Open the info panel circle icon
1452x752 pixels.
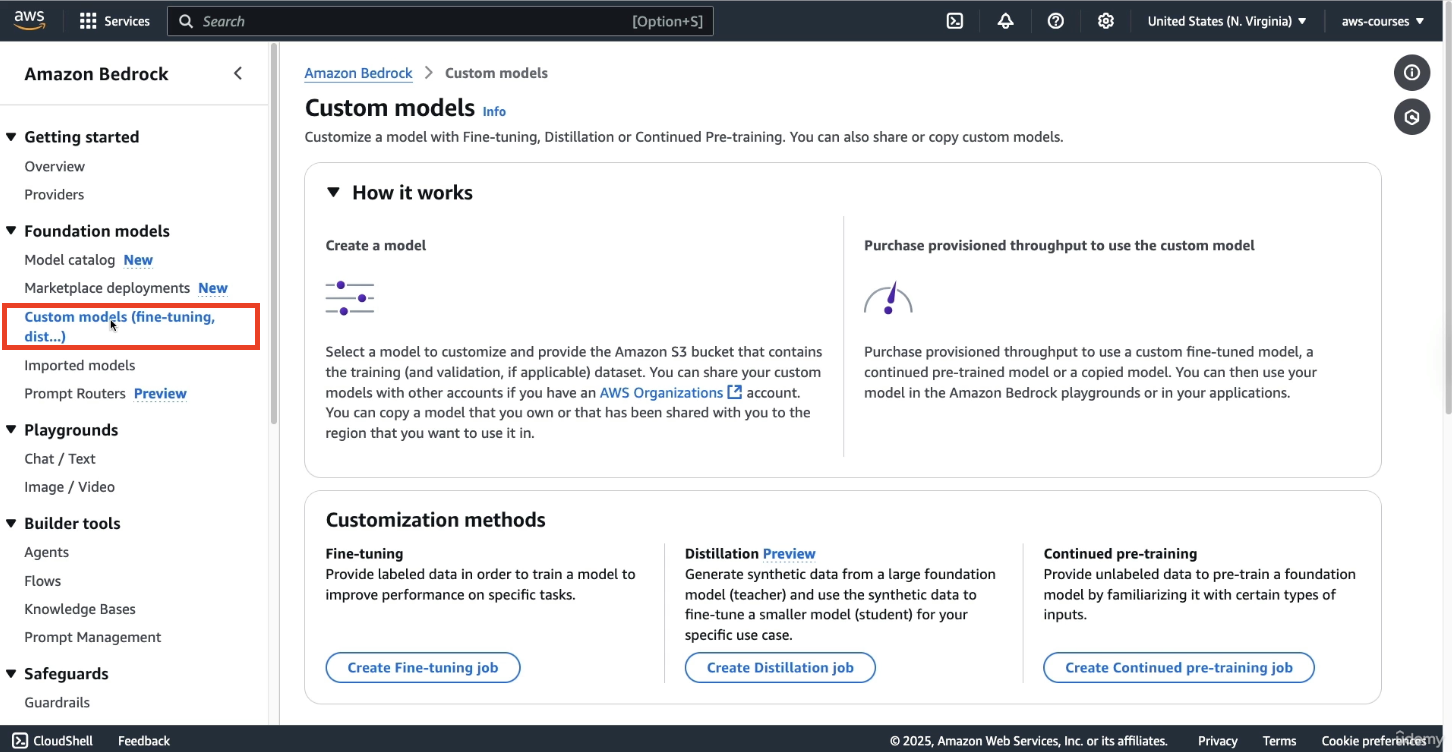1412,72
